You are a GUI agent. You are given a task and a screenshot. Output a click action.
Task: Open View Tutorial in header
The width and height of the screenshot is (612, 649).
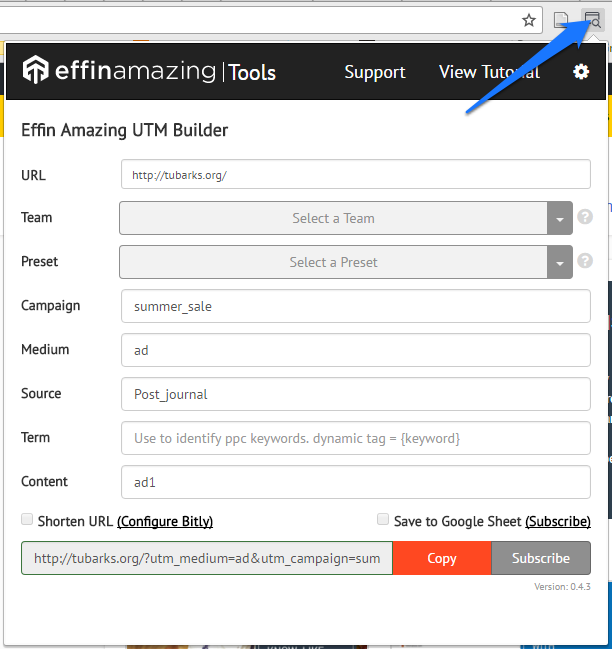pos(489,72)
